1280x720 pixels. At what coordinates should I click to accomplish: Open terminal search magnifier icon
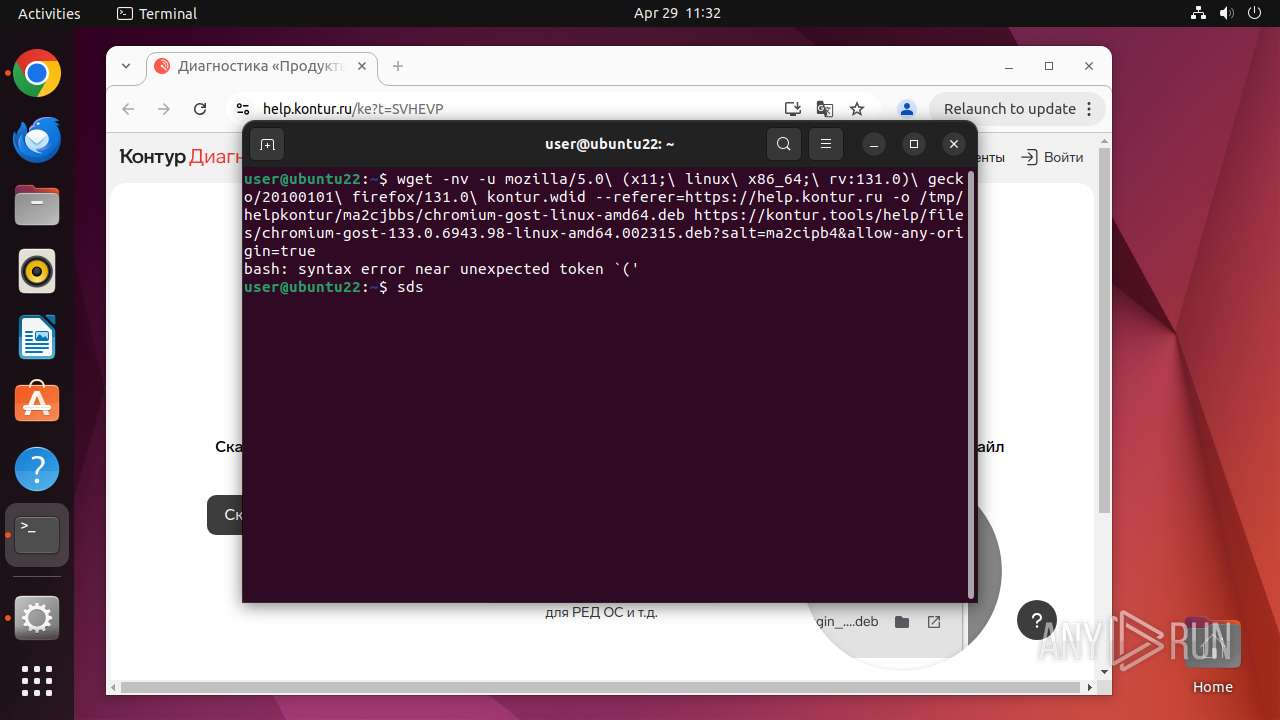[784, 144]
